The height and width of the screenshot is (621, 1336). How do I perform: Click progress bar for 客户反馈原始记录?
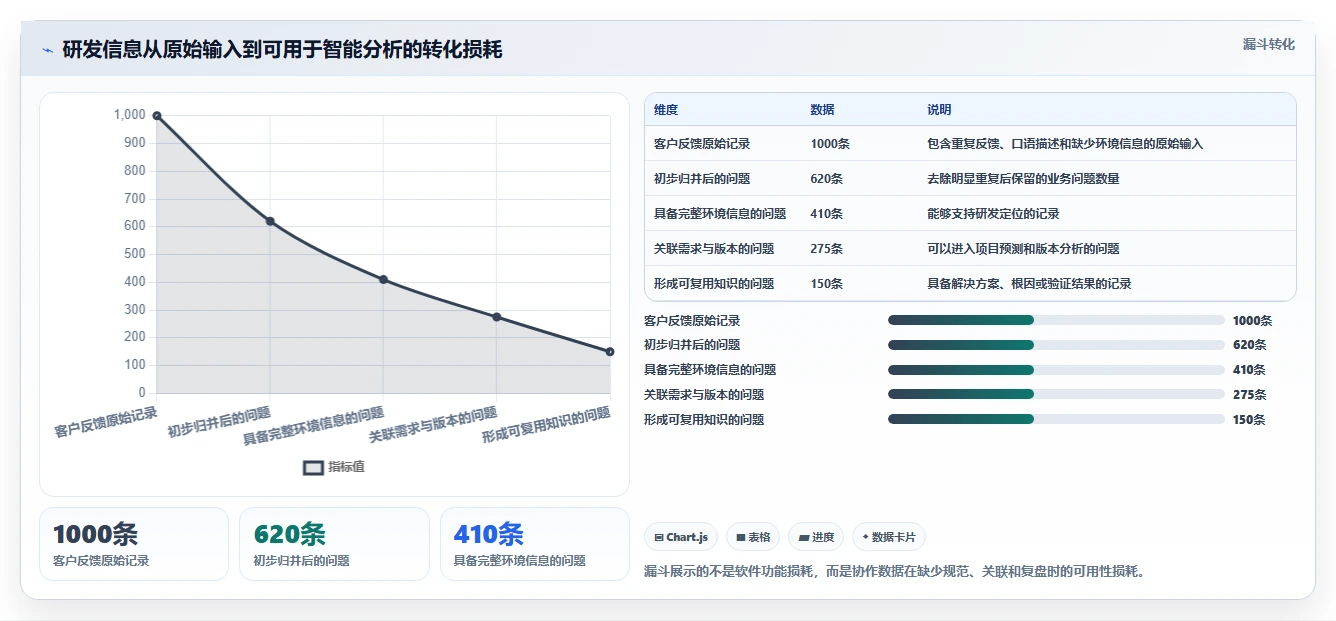tap(1056, 320)
